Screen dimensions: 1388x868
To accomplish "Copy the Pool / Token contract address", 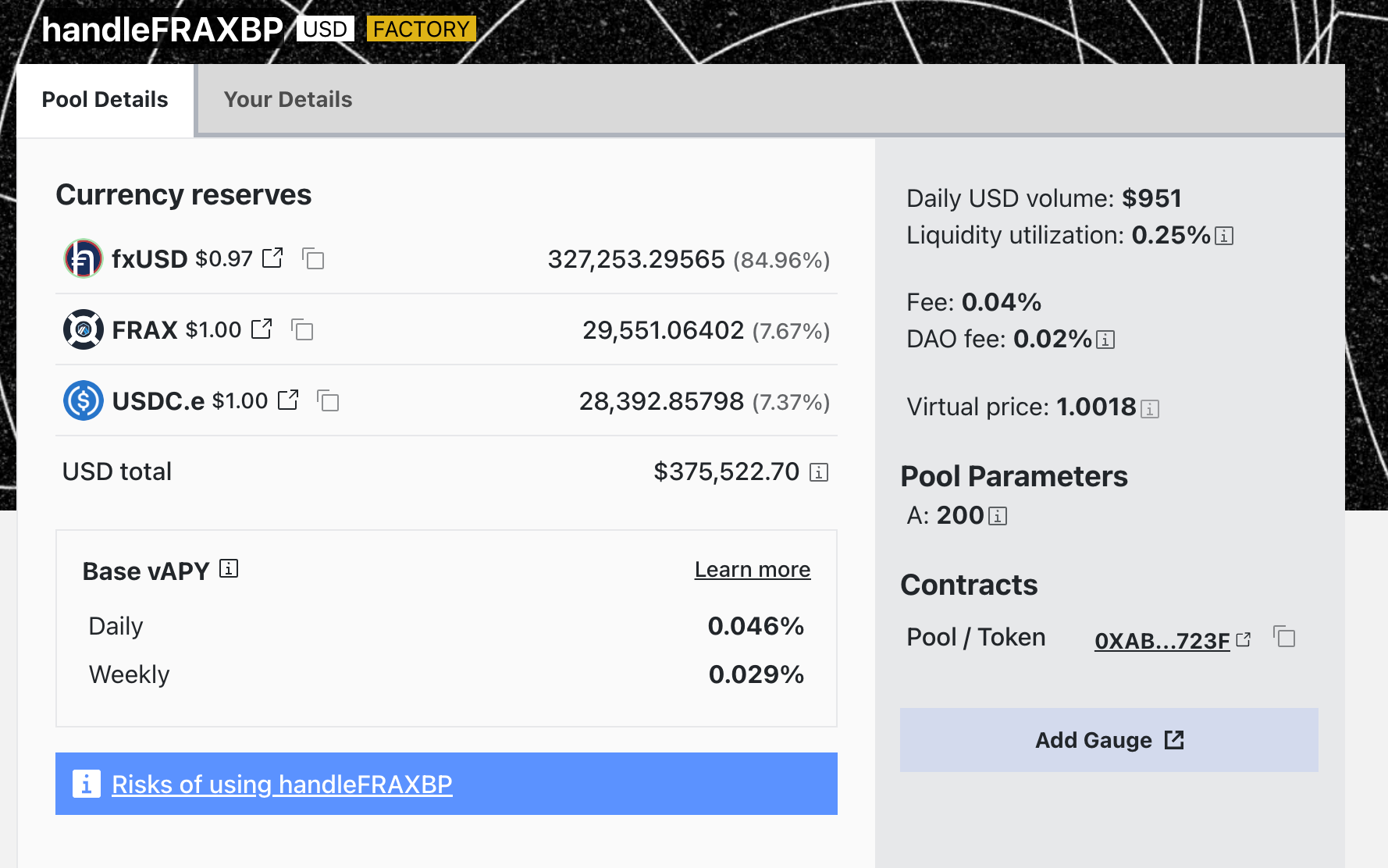I will tap(1284, 637).
